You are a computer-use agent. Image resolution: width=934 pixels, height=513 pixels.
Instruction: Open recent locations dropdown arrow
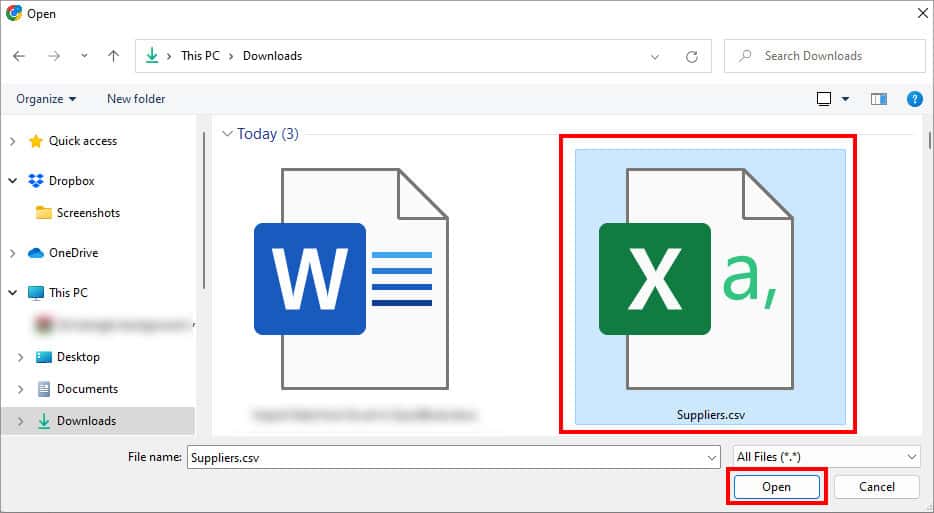click(84, 56)
